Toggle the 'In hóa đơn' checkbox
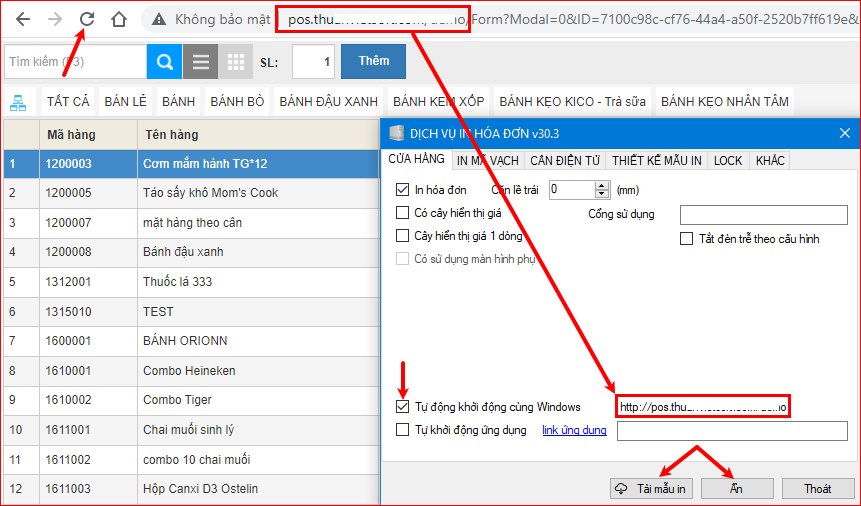Screen dimensions: 861x506 pyautogui.click(x=403, y=189)
